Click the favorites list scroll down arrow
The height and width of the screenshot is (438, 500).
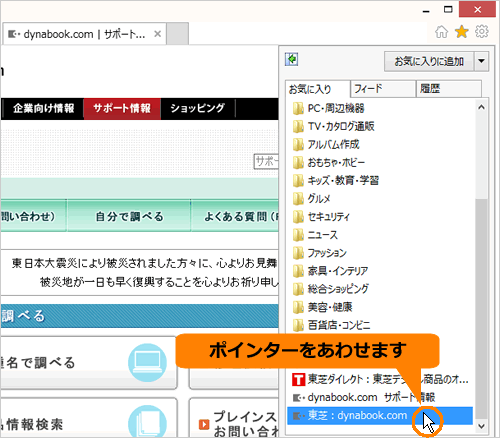(481, 426)
